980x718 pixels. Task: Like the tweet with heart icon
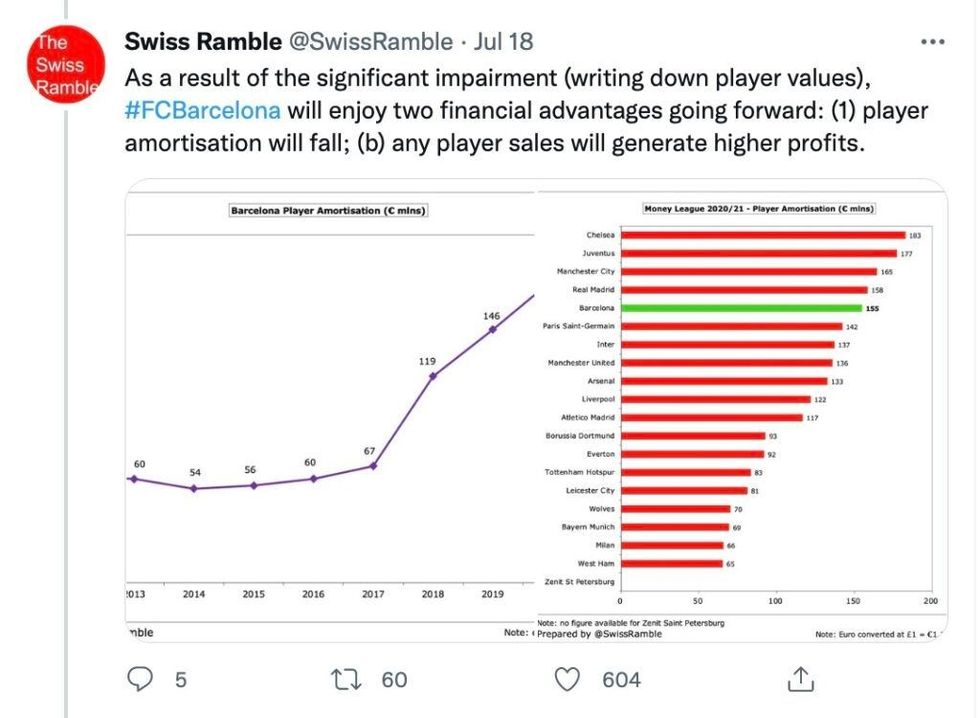pos(568,680)
